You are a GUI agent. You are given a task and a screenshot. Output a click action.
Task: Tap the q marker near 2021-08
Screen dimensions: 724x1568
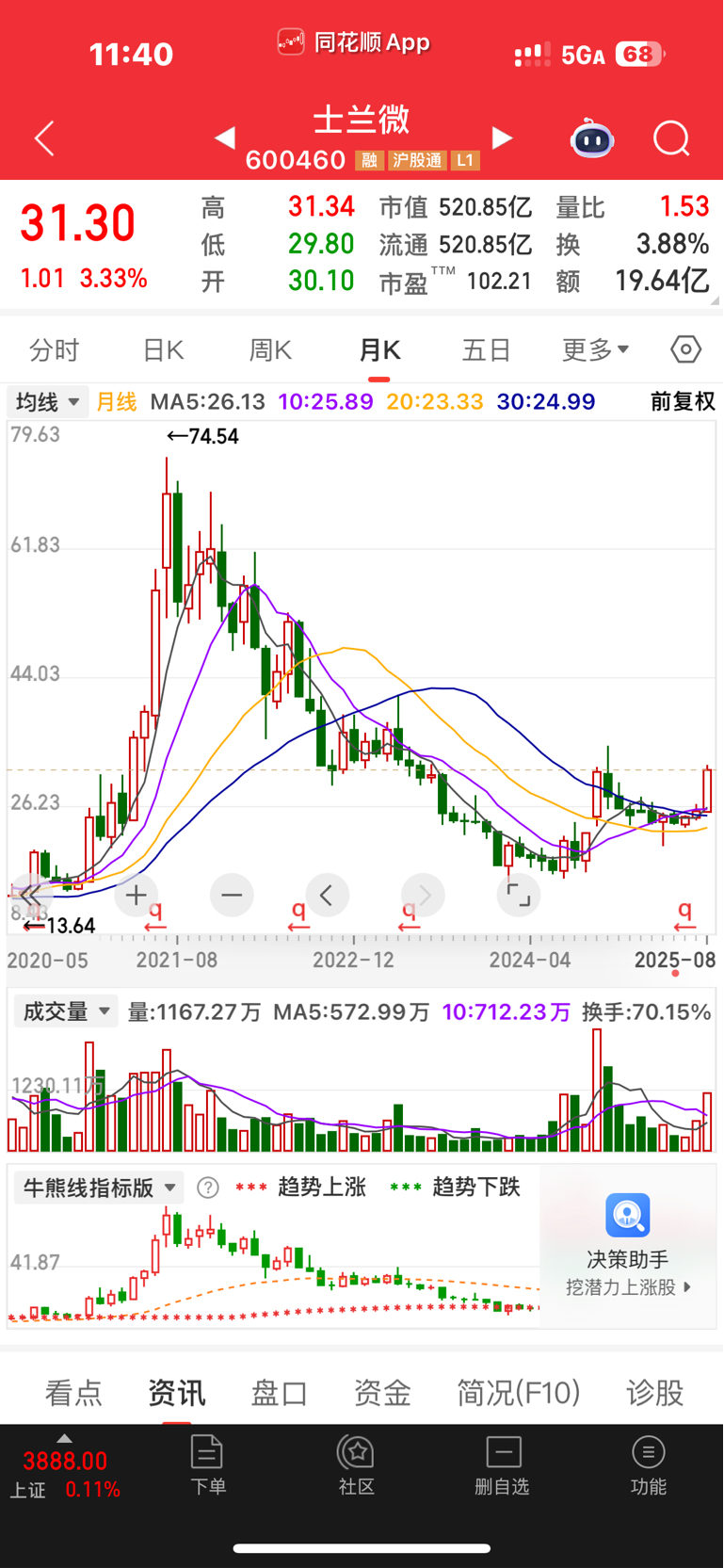(x=155, y=915)
